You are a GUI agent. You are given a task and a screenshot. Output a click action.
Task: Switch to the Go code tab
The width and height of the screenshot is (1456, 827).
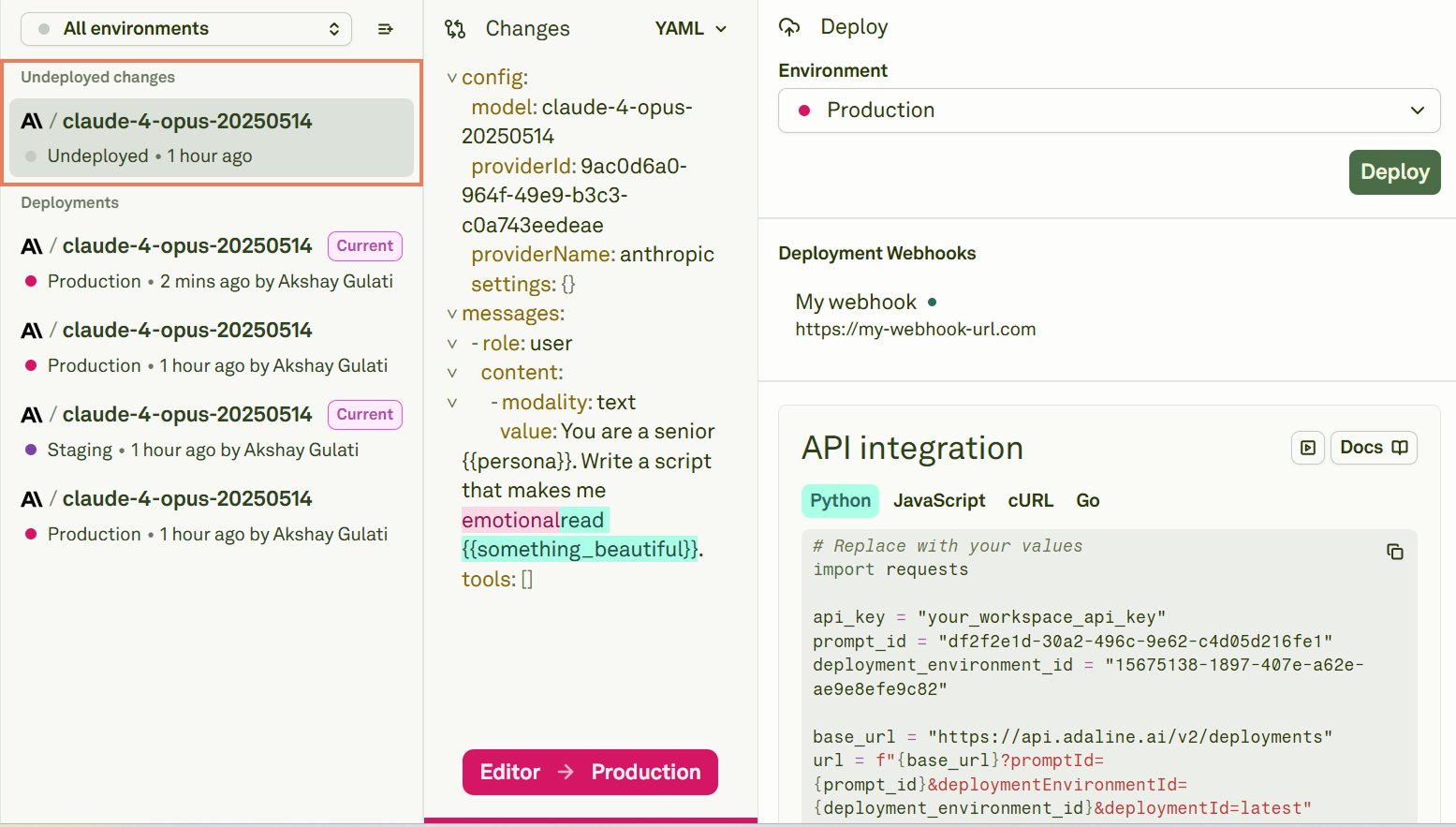click(x=1088, y=501)
